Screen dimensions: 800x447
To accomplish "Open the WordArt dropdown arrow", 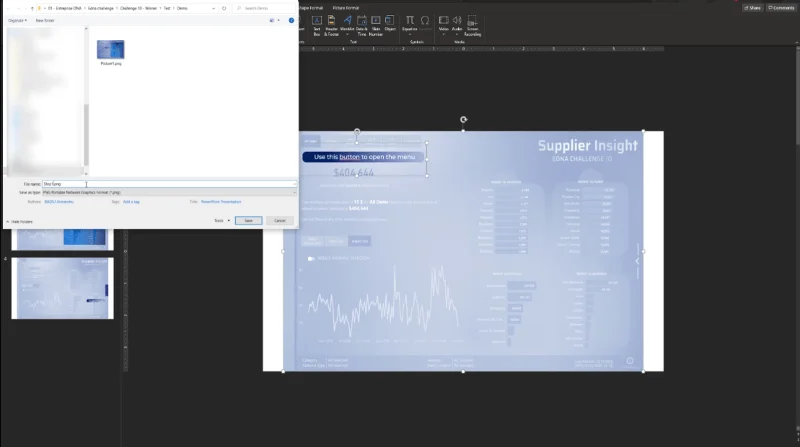I will click(x=347, y=34).
